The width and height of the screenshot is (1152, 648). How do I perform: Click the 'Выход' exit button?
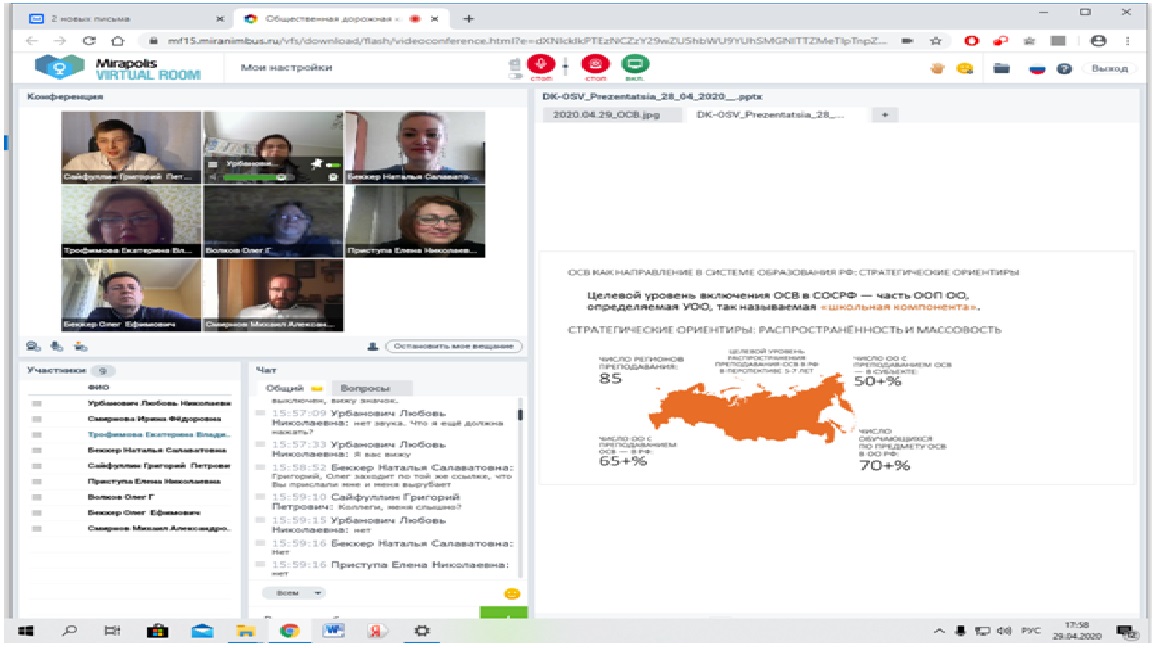click(1109, 69)
